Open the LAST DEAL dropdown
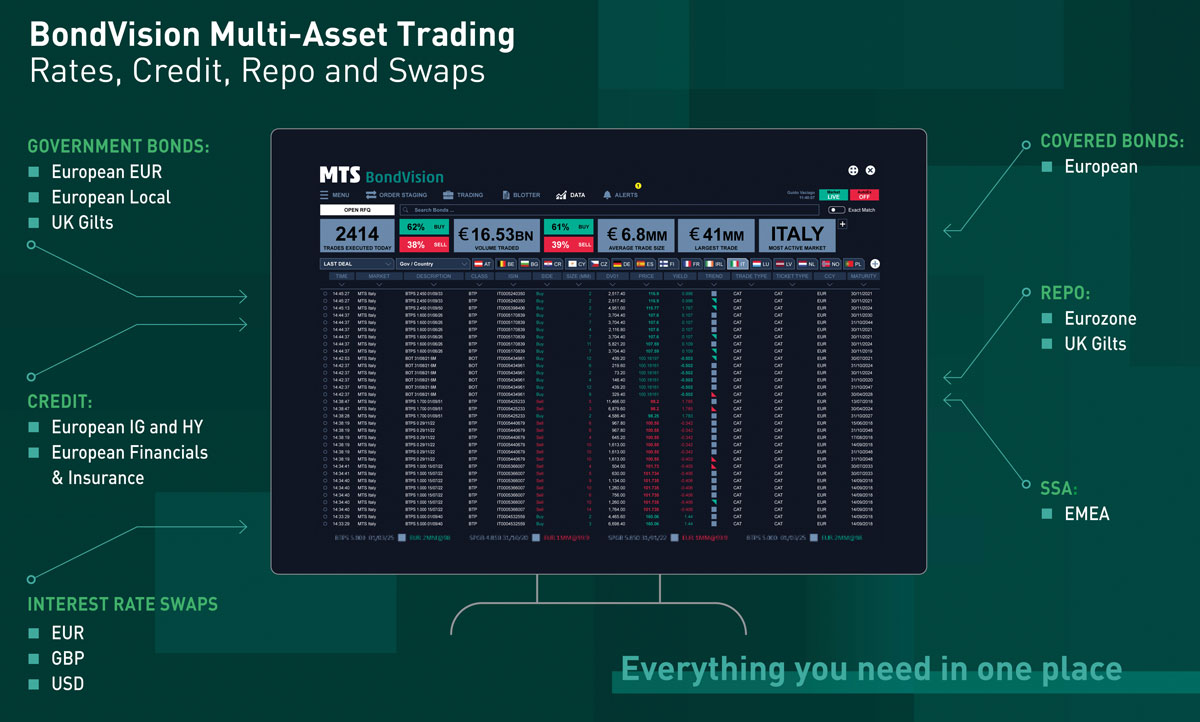Image resolution: width=1200 pixels, height=722 pixels. [x=357, y=264]
